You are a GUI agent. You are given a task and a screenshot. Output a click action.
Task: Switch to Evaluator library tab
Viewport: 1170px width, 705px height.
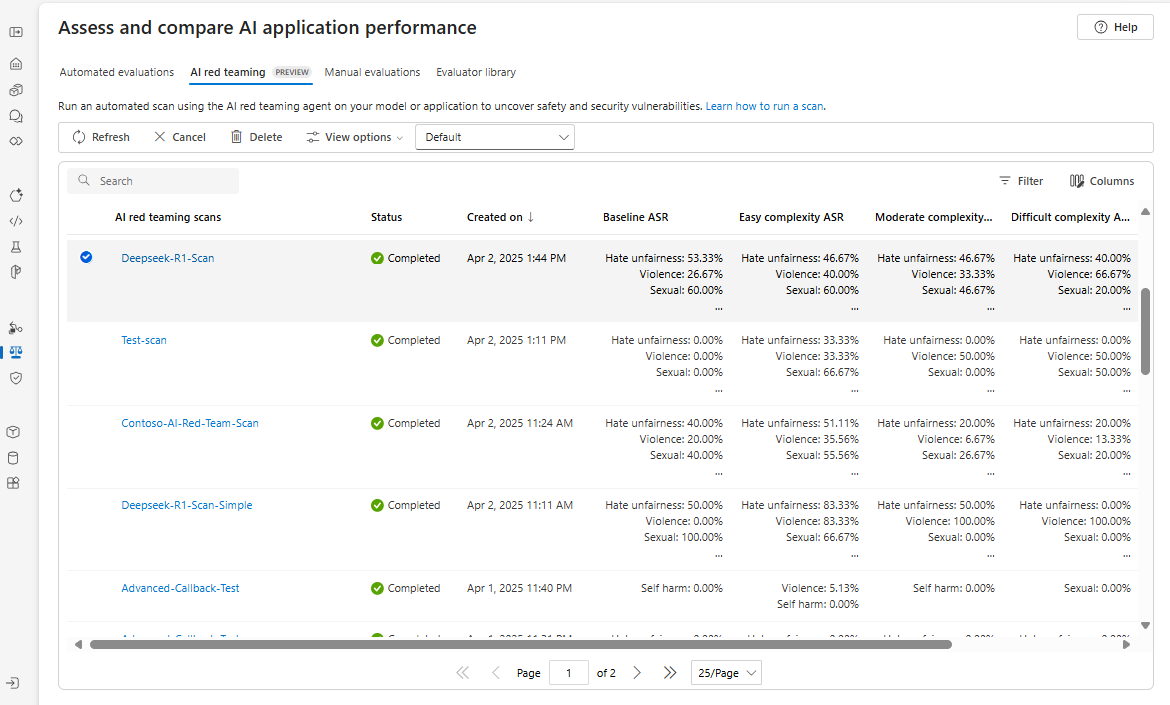(x=476, y=72)
